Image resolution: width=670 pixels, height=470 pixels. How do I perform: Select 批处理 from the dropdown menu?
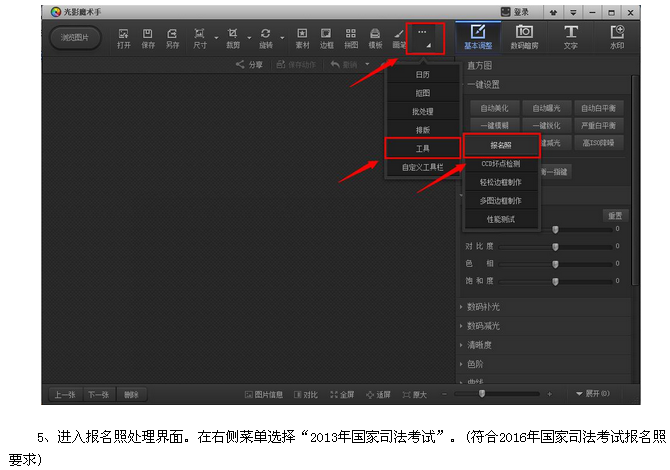coord(423,112)
